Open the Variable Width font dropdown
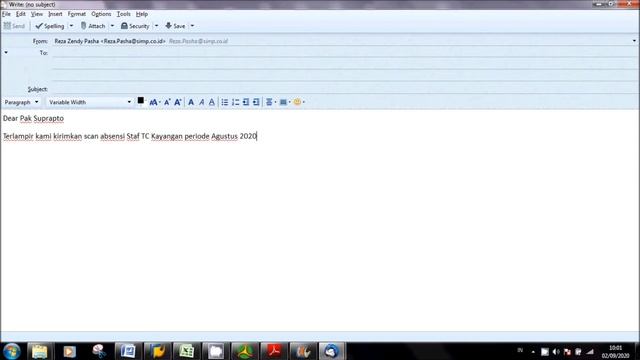The height and width of the screenshot is (360, 640). [x=90, y=102]
